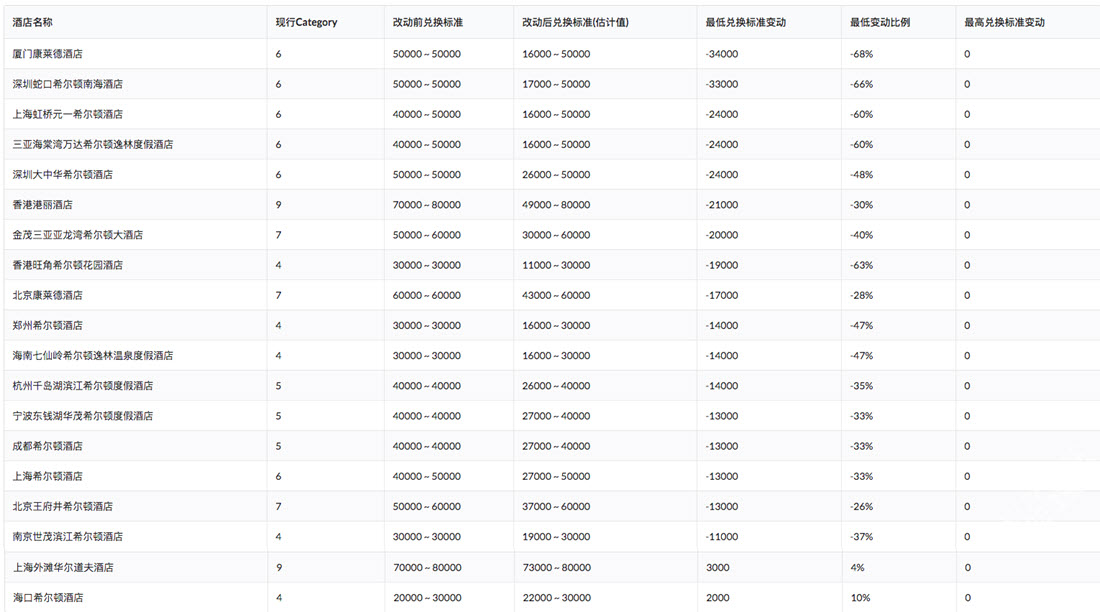This screenshot has width=1100, height=612.
Task: Click the 11000 ~ 30000 estimated standard
Action: coord(556,265)
